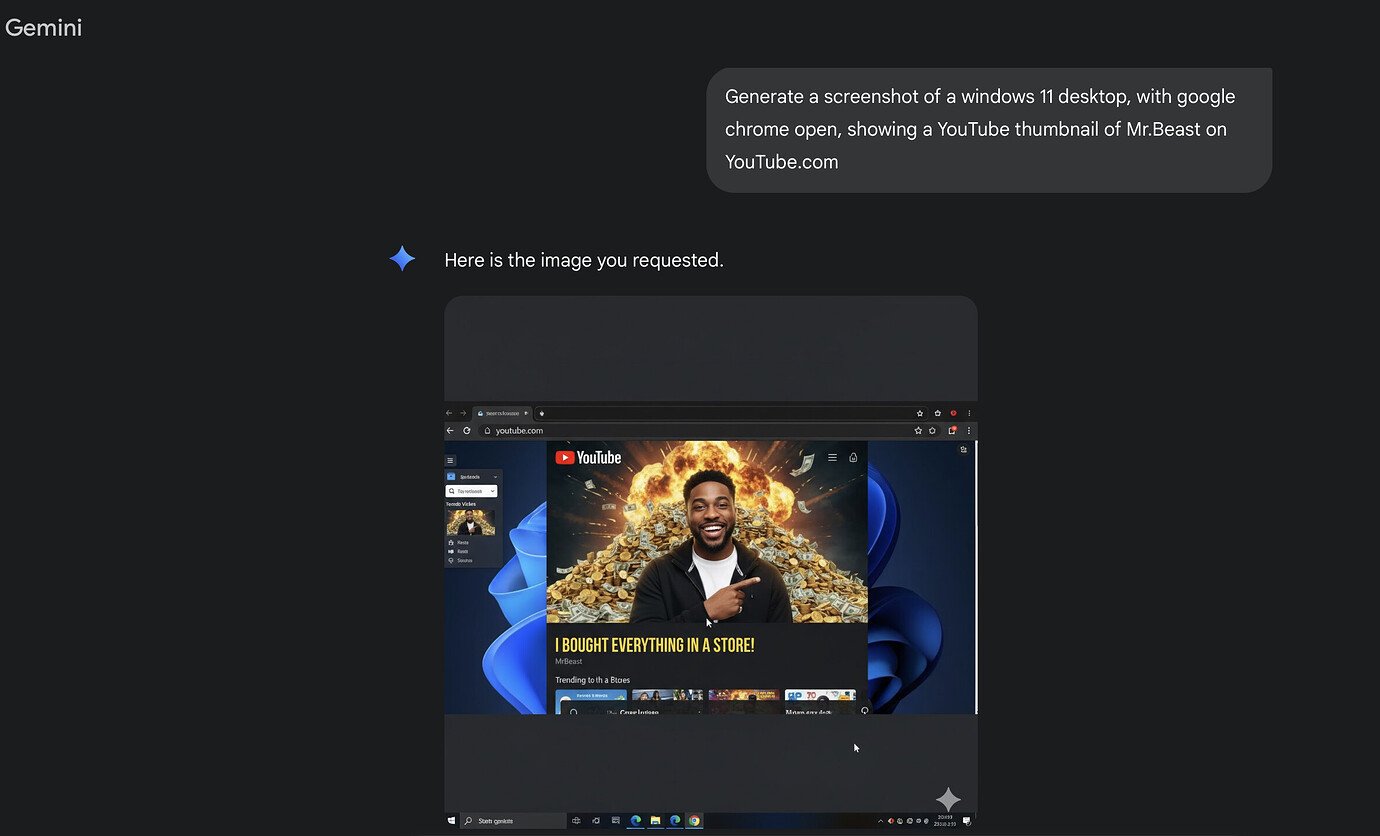Expand the blue-icon dropdown in the left sidebar

tap(473, 477)
